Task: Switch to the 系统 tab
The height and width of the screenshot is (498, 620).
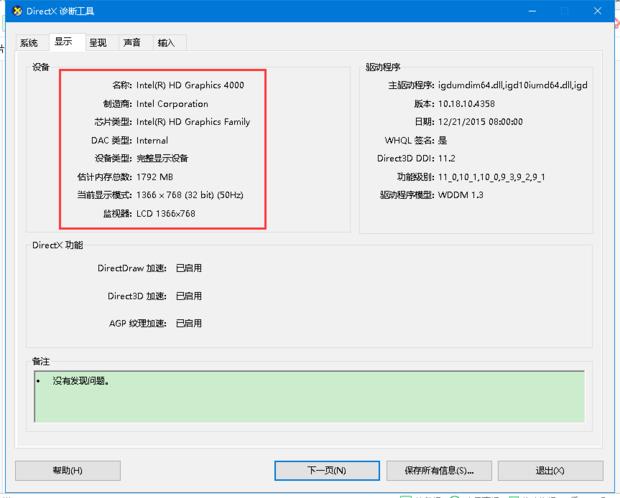Action: tap(29, 43)
